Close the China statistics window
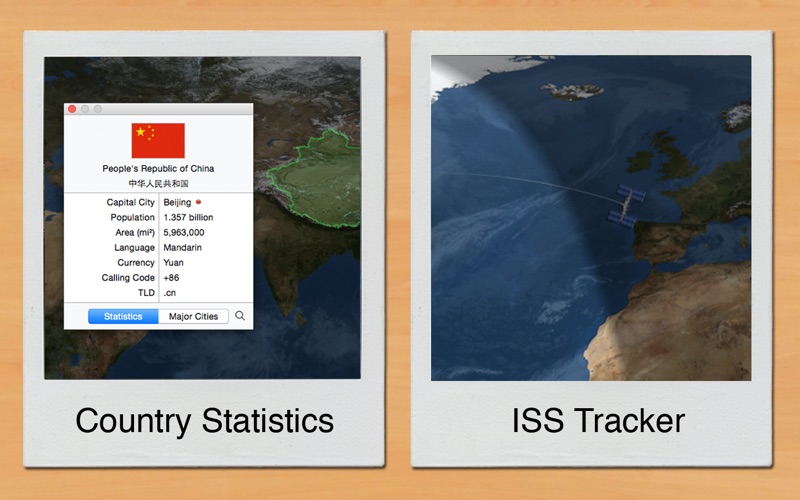Screen dimensions: 800x500 click(72, 109)
